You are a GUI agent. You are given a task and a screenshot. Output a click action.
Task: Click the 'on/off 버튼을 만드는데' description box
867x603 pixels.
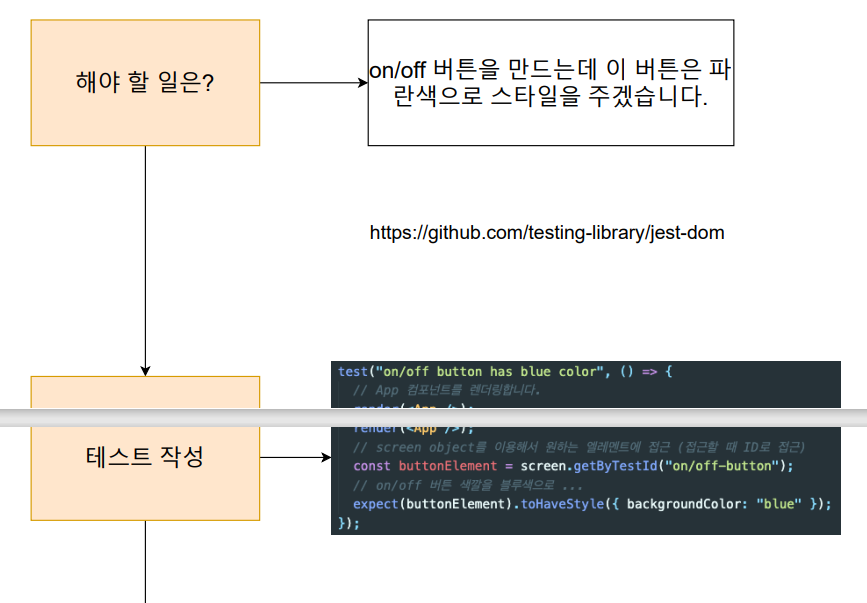click(551, 83)
